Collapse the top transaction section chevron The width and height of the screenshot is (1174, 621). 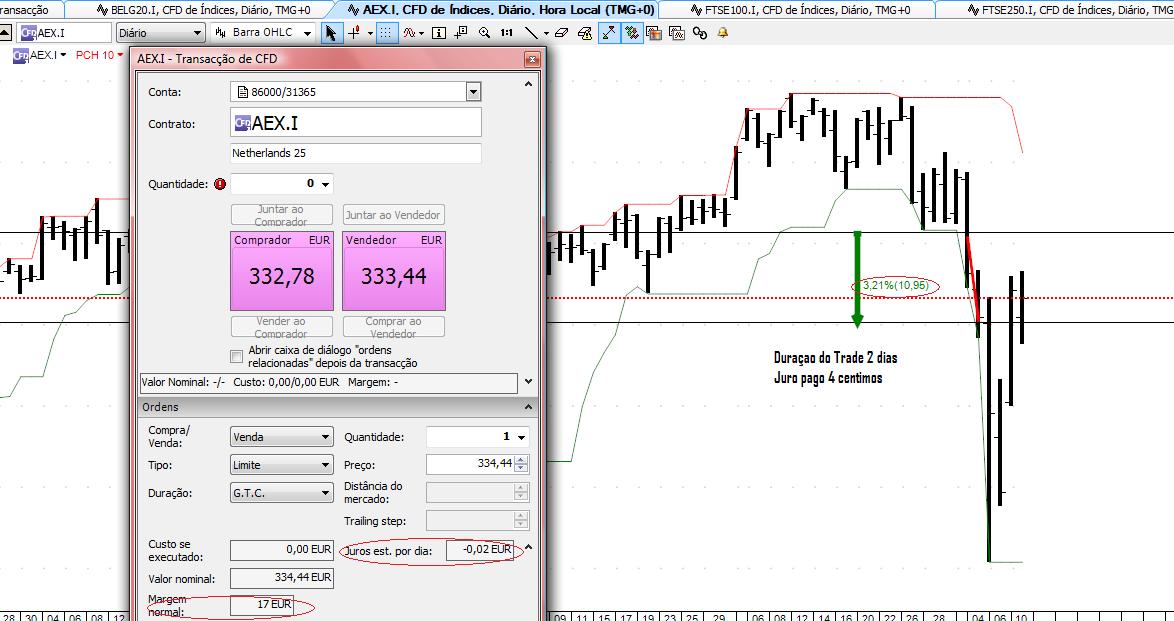tap(529, 85)
